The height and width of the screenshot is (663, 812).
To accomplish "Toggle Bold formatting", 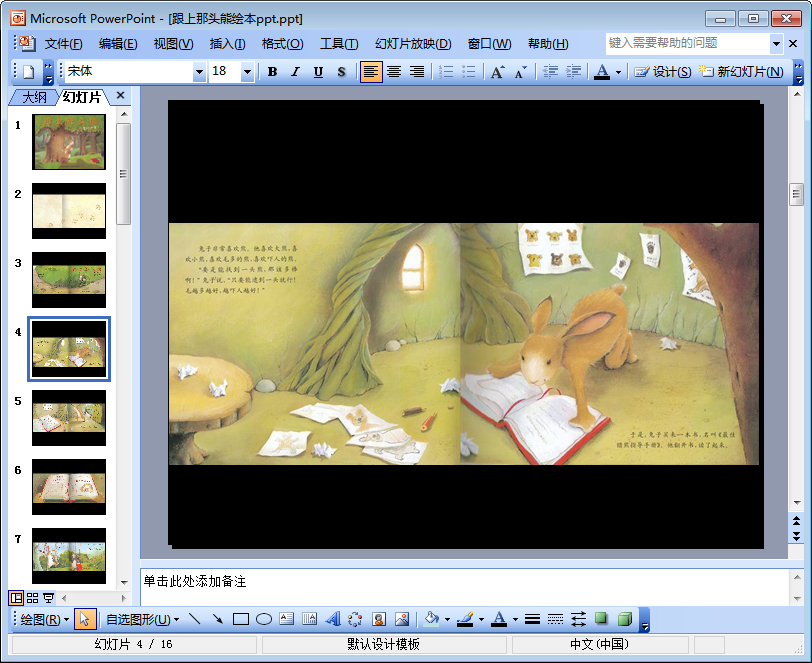I will tap(272, 72).
